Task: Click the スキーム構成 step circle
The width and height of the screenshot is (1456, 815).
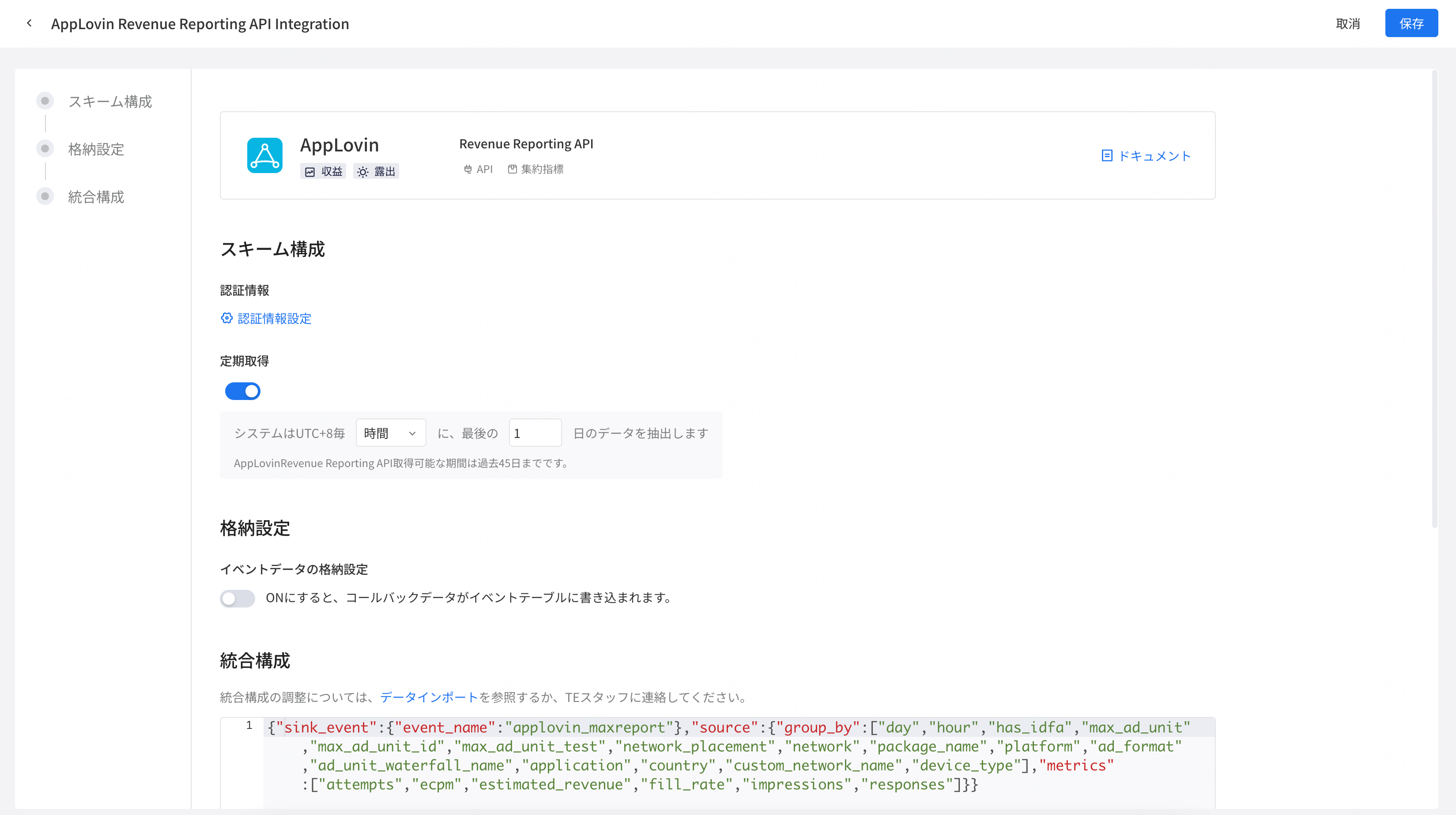Action: [x=45, y=101]
